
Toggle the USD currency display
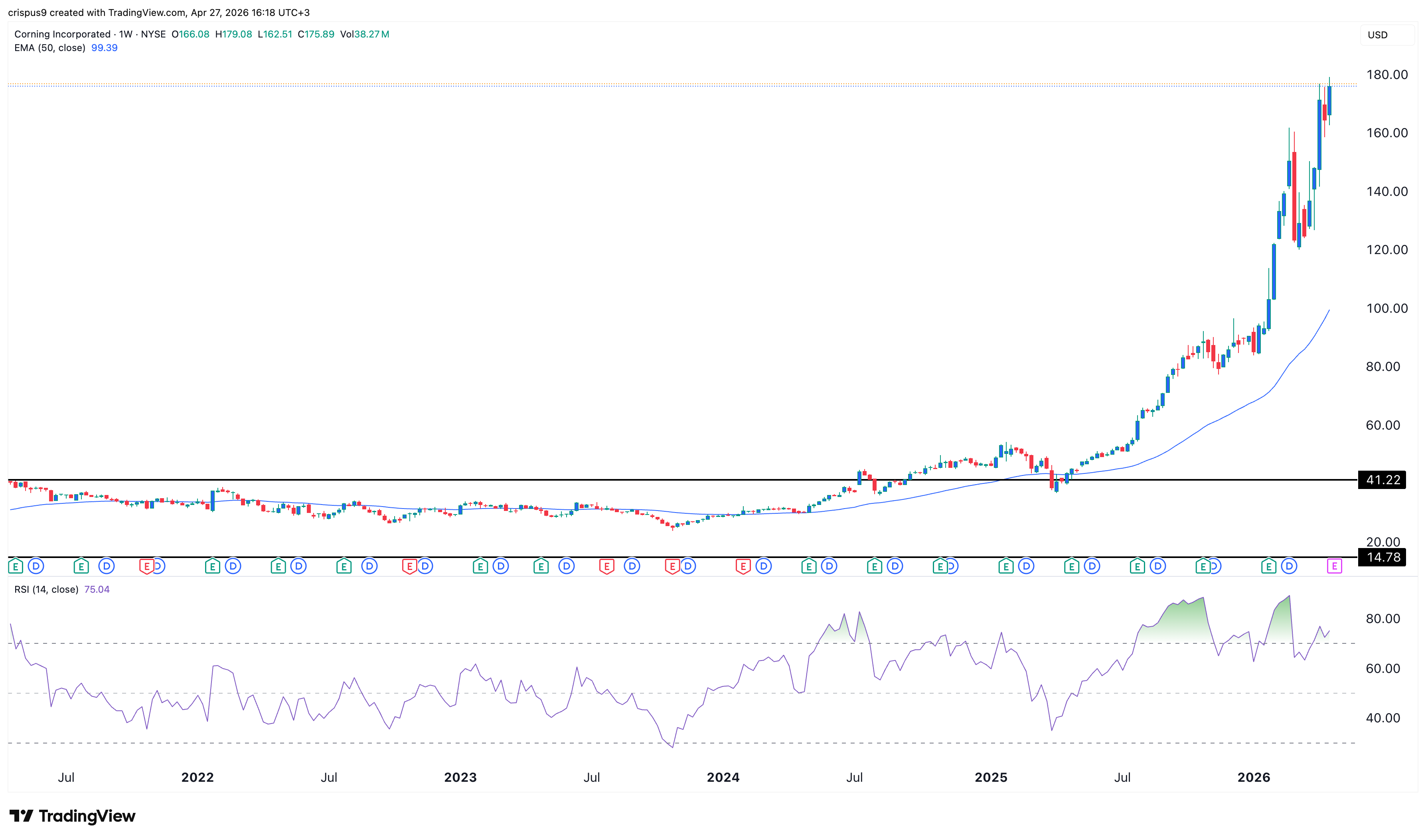(x=1378, y=35)
